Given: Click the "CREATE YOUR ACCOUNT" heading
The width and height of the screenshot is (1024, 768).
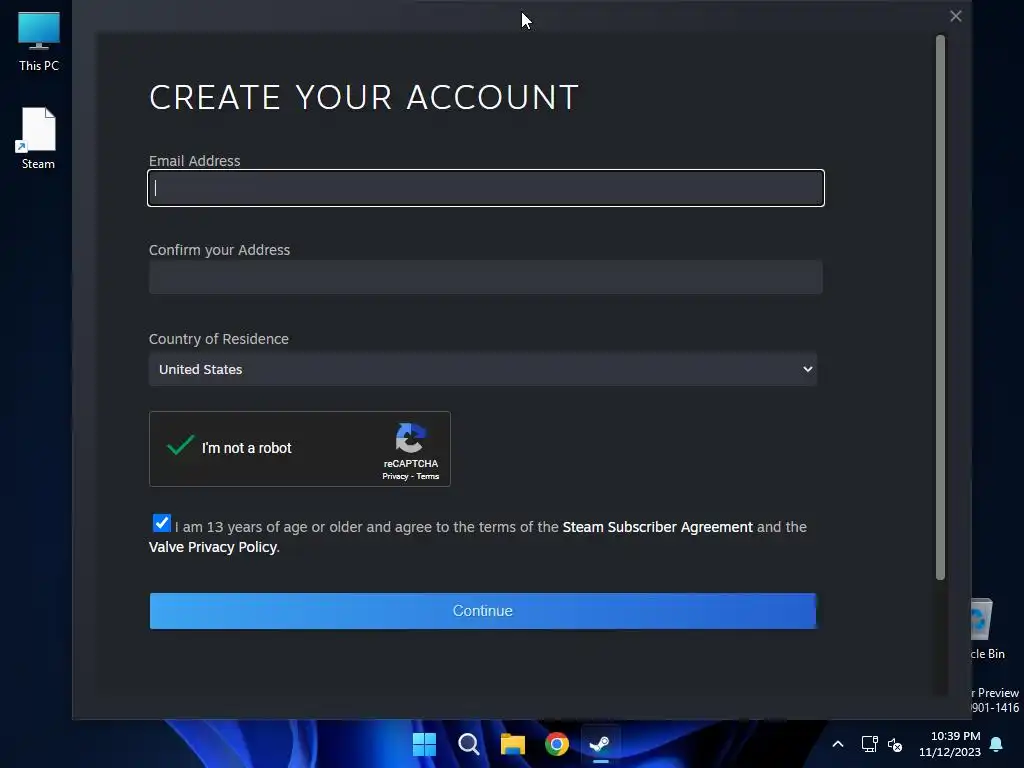Looking at the screenshot, I should pyautogui.click(x=364, y=97).
